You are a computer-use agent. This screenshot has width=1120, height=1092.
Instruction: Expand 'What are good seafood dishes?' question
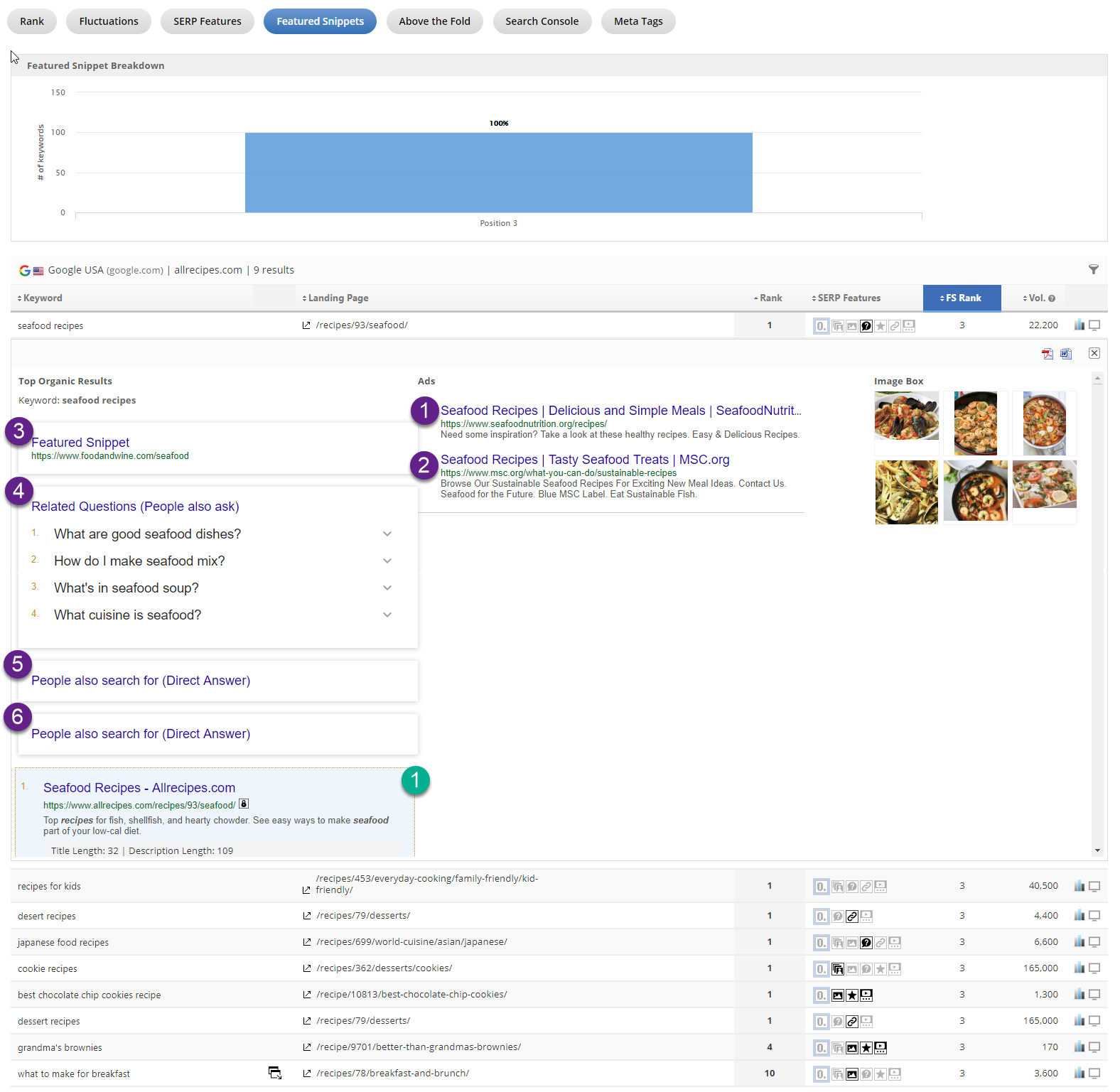click(x=387, y=534)
